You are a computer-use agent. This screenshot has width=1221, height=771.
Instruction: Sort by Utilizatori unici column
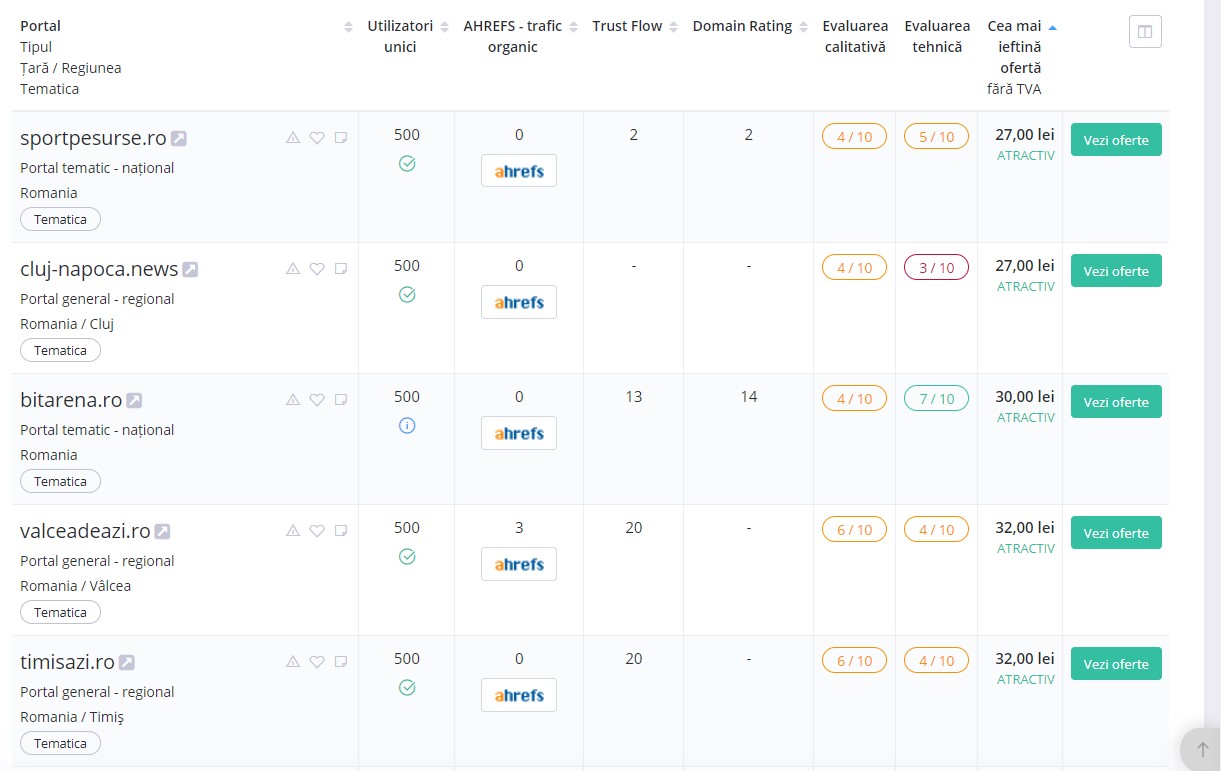tap(445, 27)
